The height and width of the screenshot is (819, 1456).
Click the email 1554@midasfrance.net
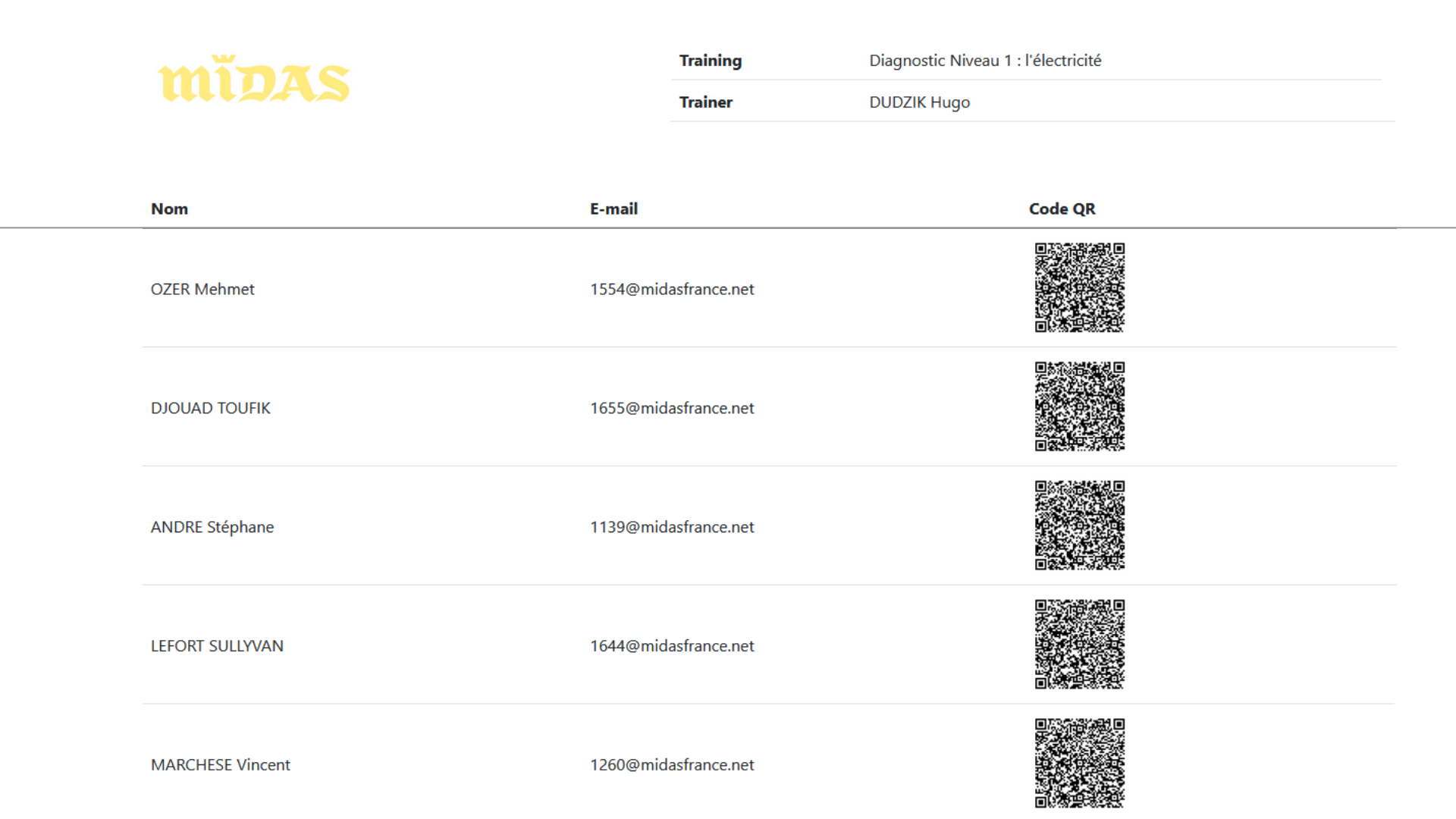click(x=672, y=289)
